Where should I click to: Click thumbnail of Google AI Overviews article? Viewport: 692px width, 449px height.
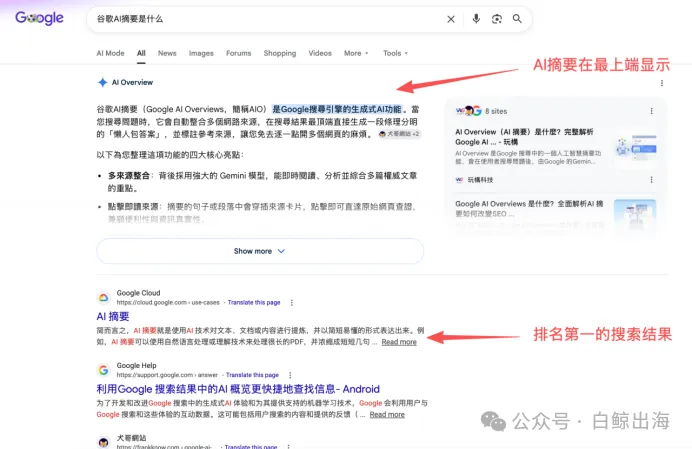click(635, 214)
